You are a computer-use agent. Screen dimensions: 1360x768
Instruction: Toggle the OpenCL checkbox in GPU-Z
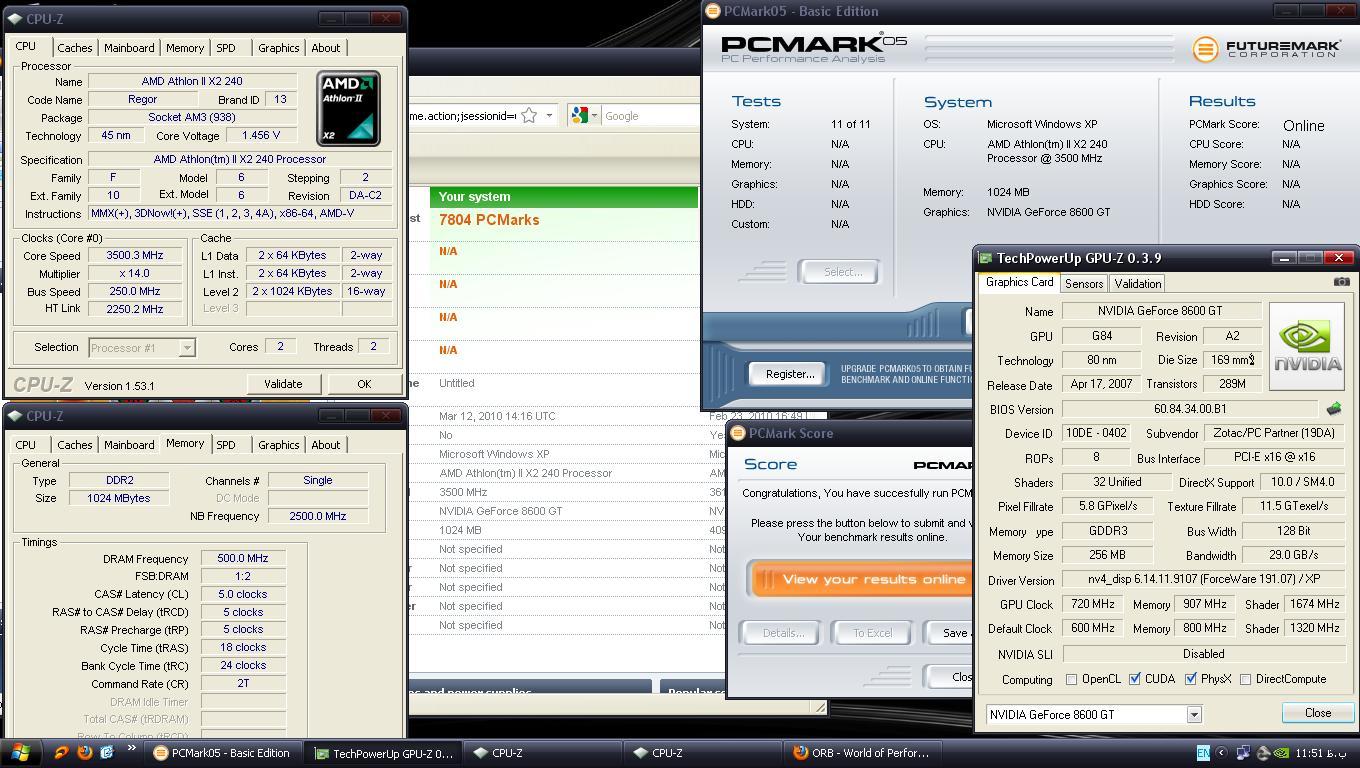(1071, 679)
